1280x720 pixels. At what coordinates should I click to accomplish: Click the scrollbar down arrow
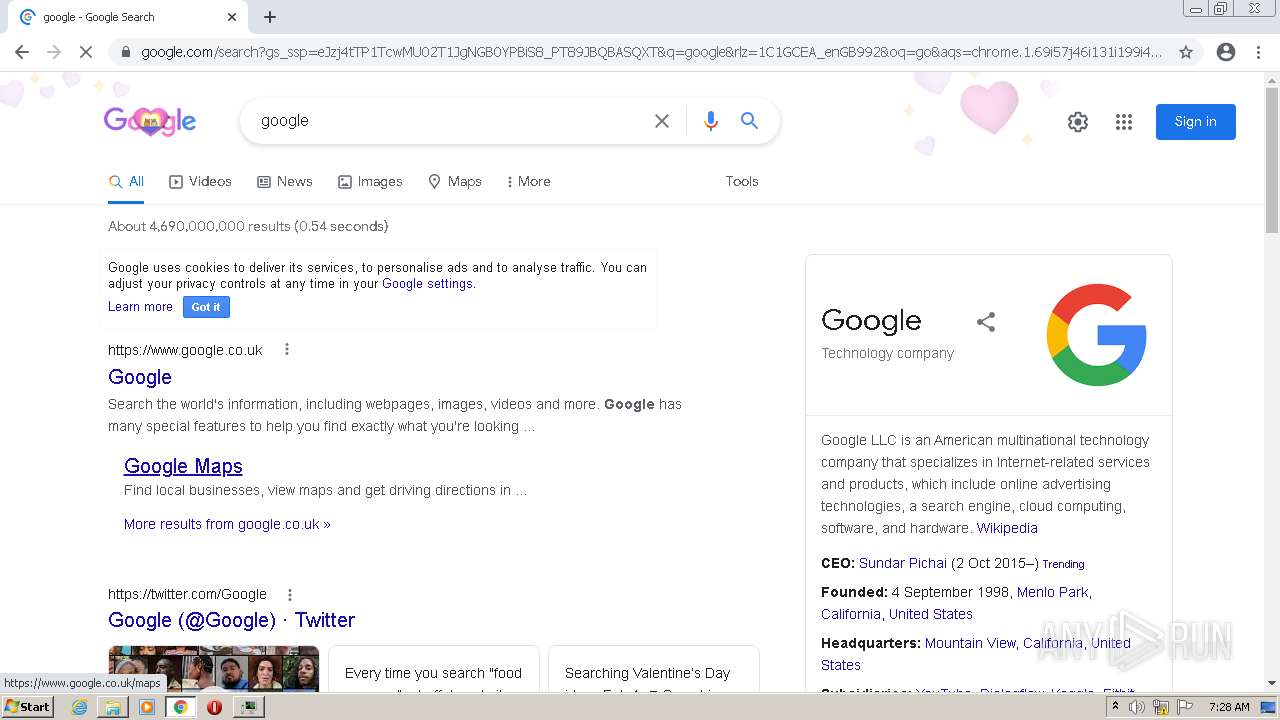[x=1272, y=683]
